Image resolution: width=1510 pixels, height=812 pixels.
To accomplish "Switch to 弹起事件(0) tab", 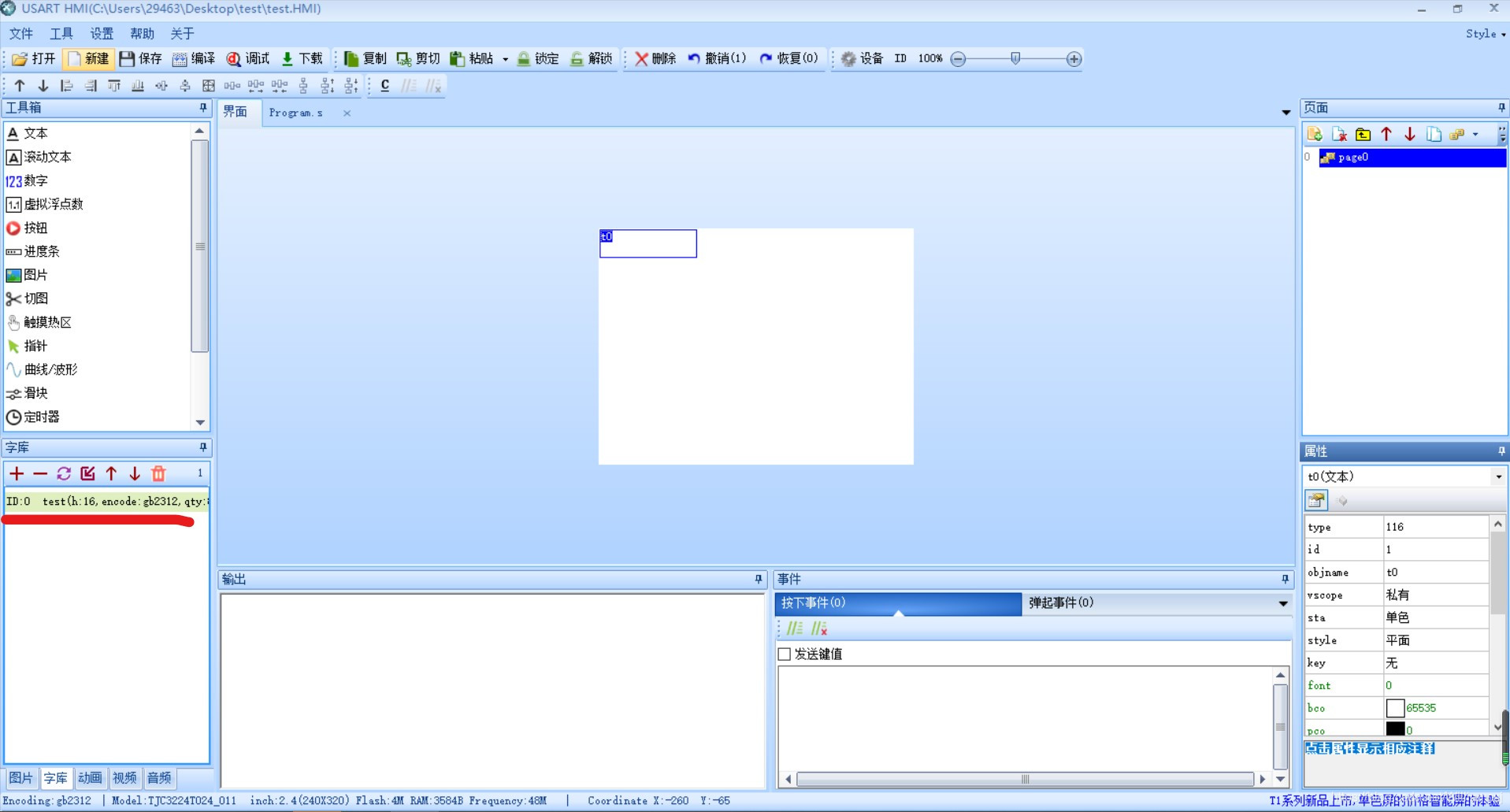I will (1061, 603).
